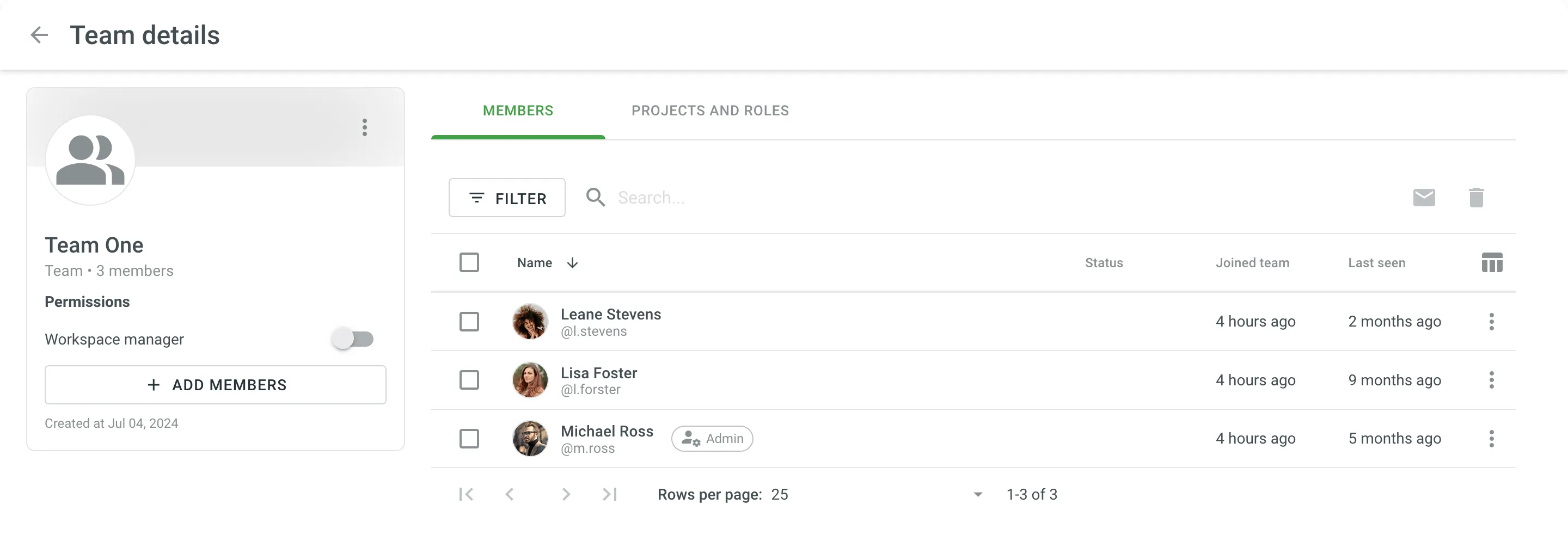Screen dimensions: 1568x541
Task: Open the Team One card options menu
Action: (x=365, y=127)
